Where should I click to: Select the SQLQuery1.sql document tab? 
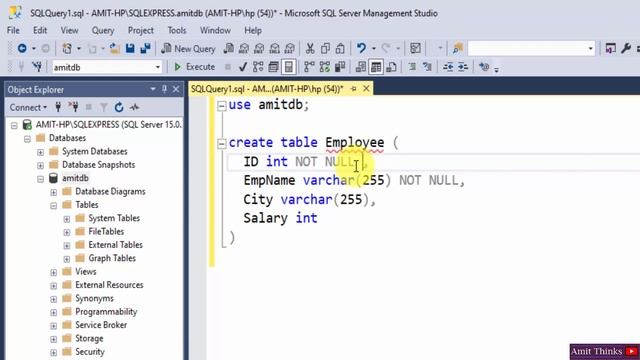tap(267, 89)
